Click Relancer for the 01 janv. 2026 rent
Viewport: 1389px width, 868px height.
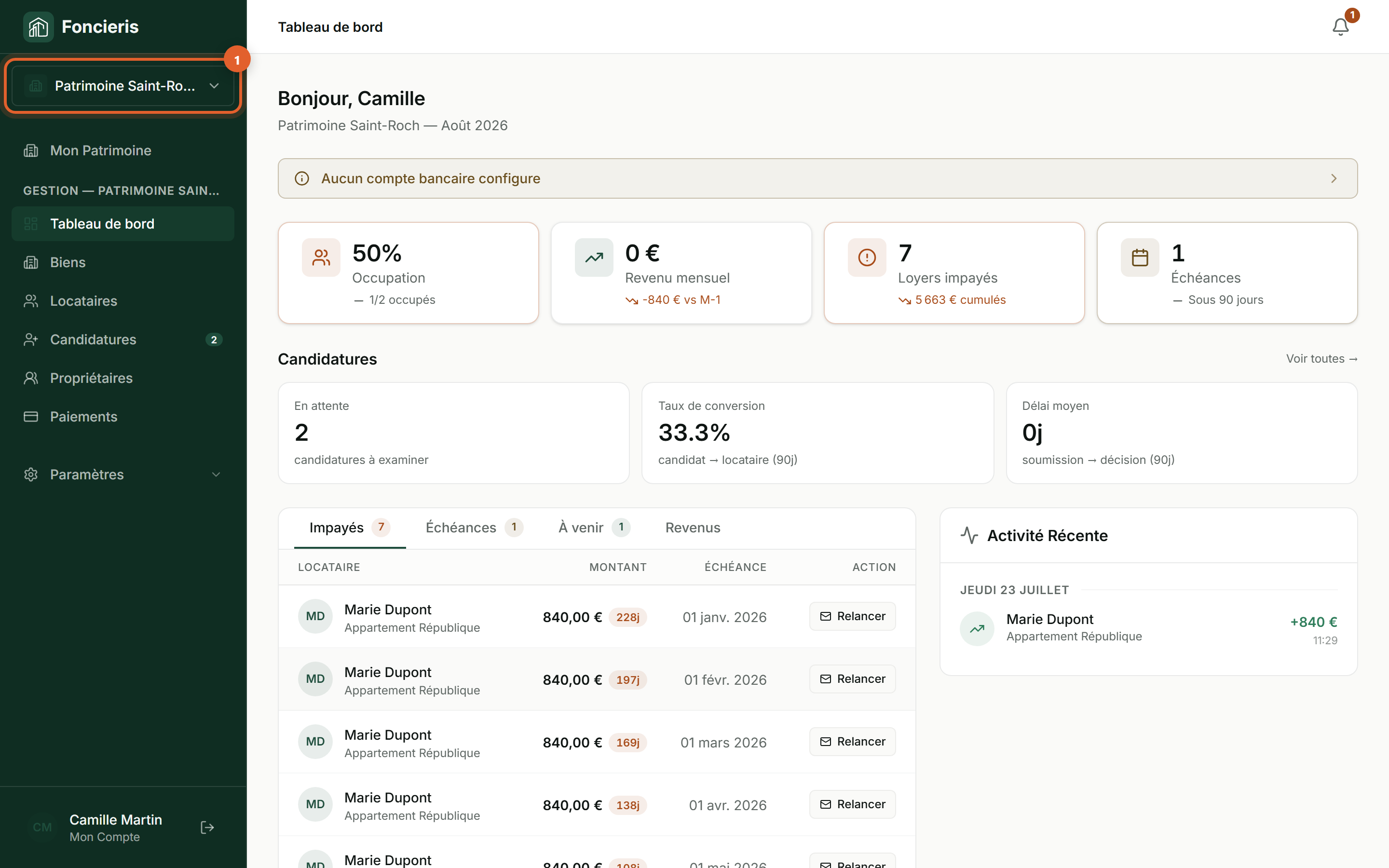(x=852, y=616)
